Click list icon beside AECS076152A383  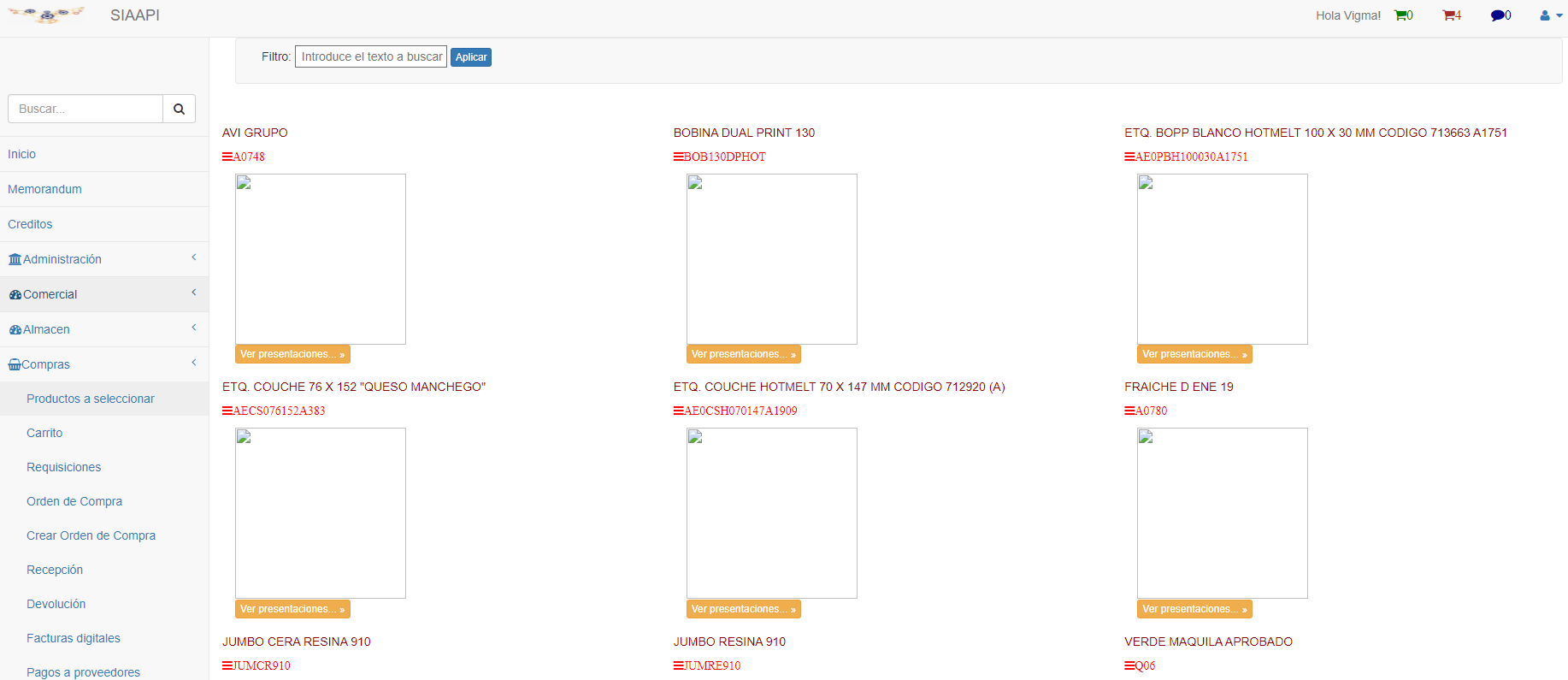[x=227, y=411]
